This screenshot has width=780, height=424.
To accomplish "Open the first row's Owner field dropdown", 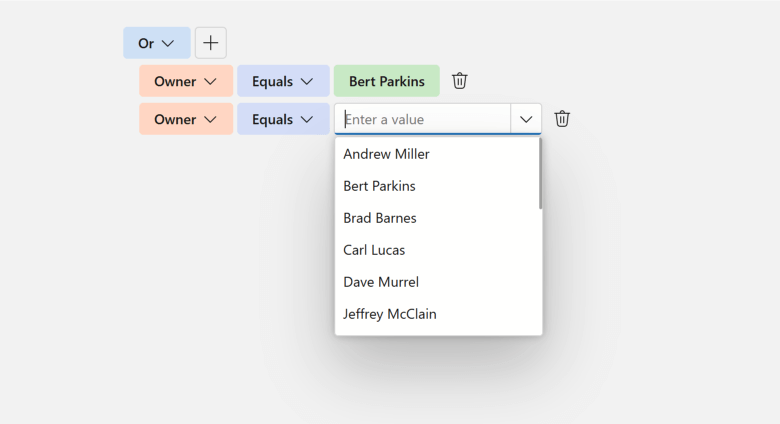I will [186, 81].
